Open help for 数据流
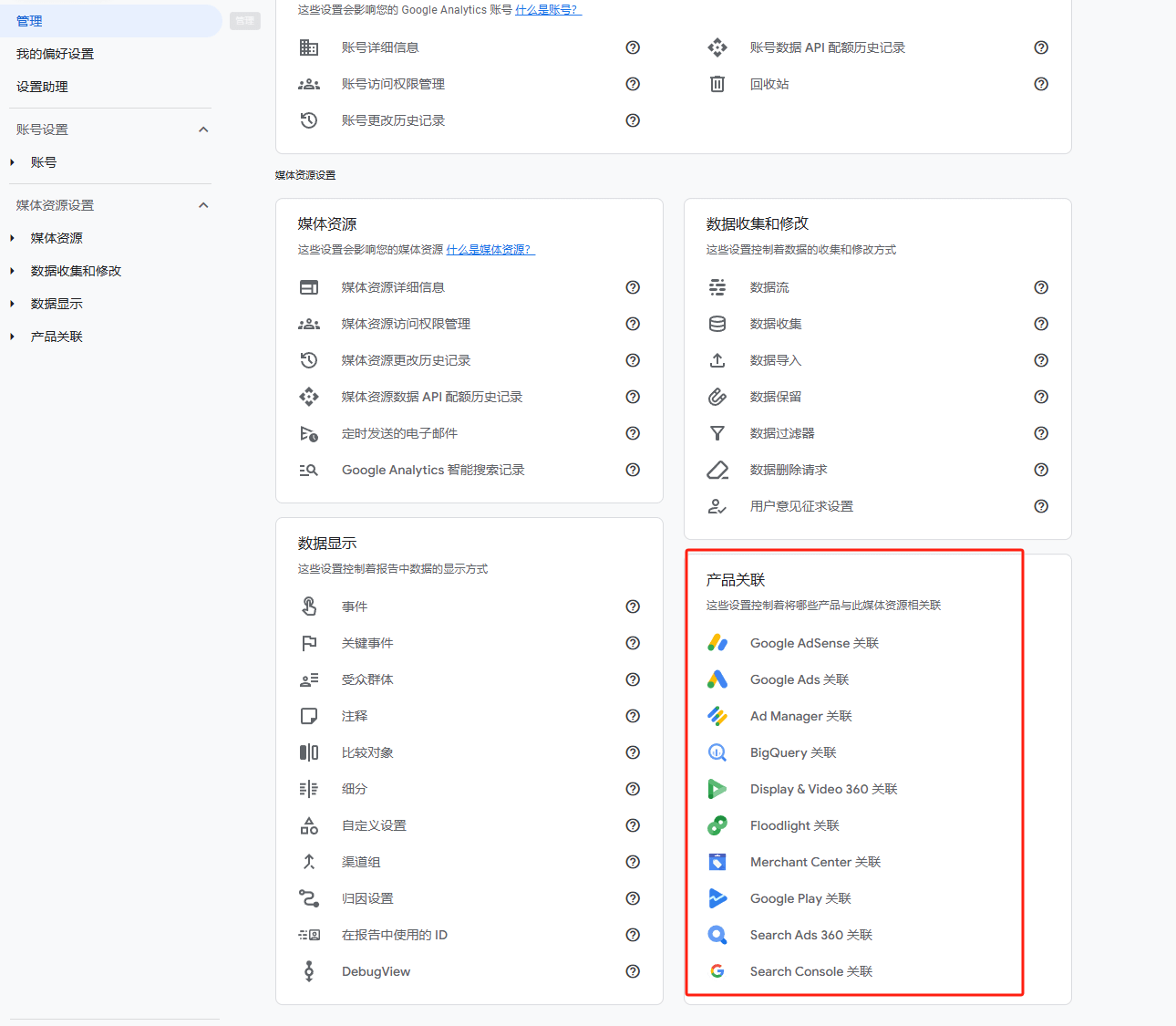 [1041, 287]
